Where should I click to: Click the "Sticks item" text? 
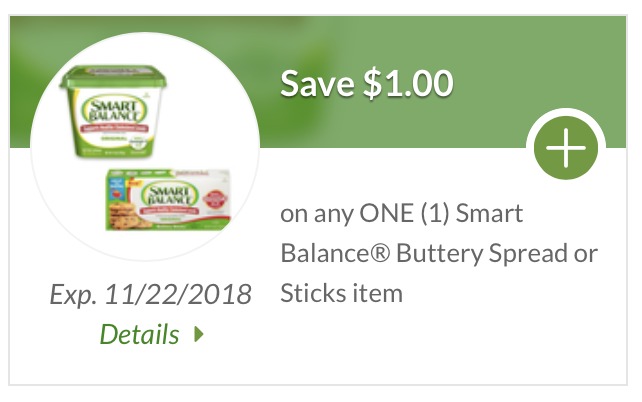click(x=341, y=294)
